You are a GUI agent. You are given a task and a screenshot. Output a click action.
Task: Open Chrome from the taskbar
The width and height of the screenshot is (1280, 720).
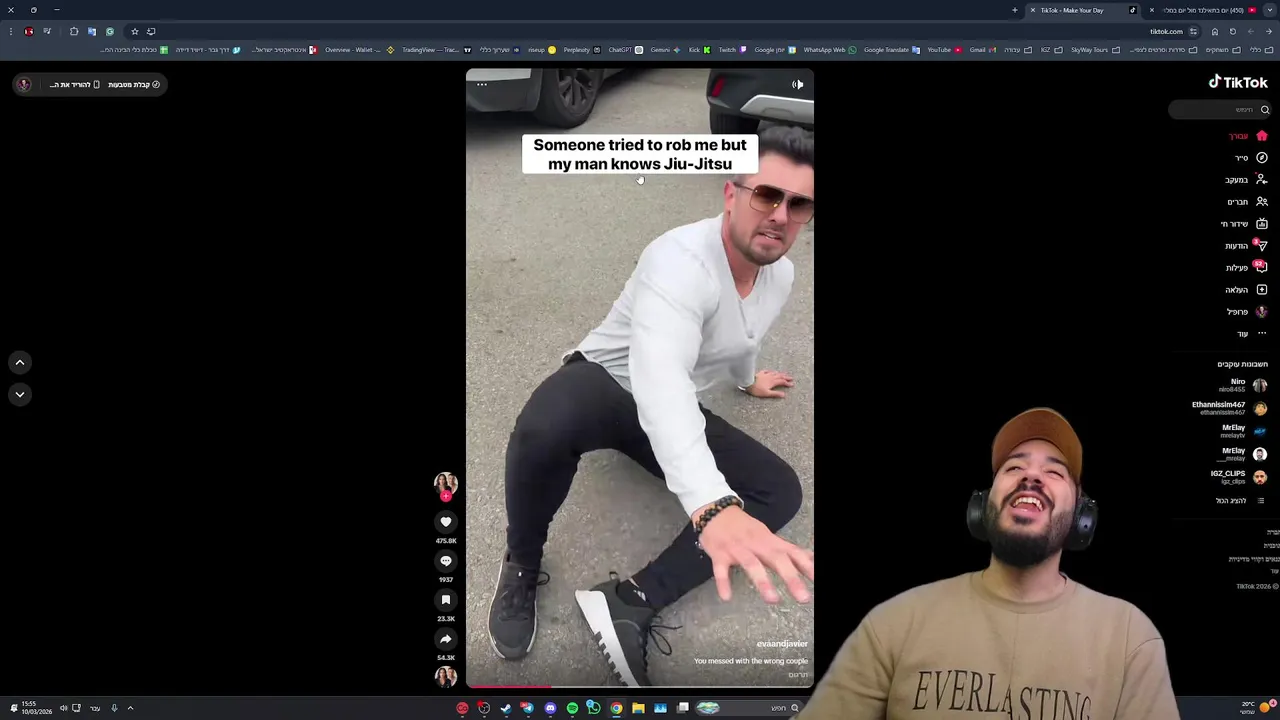click(x=616, y=708)
